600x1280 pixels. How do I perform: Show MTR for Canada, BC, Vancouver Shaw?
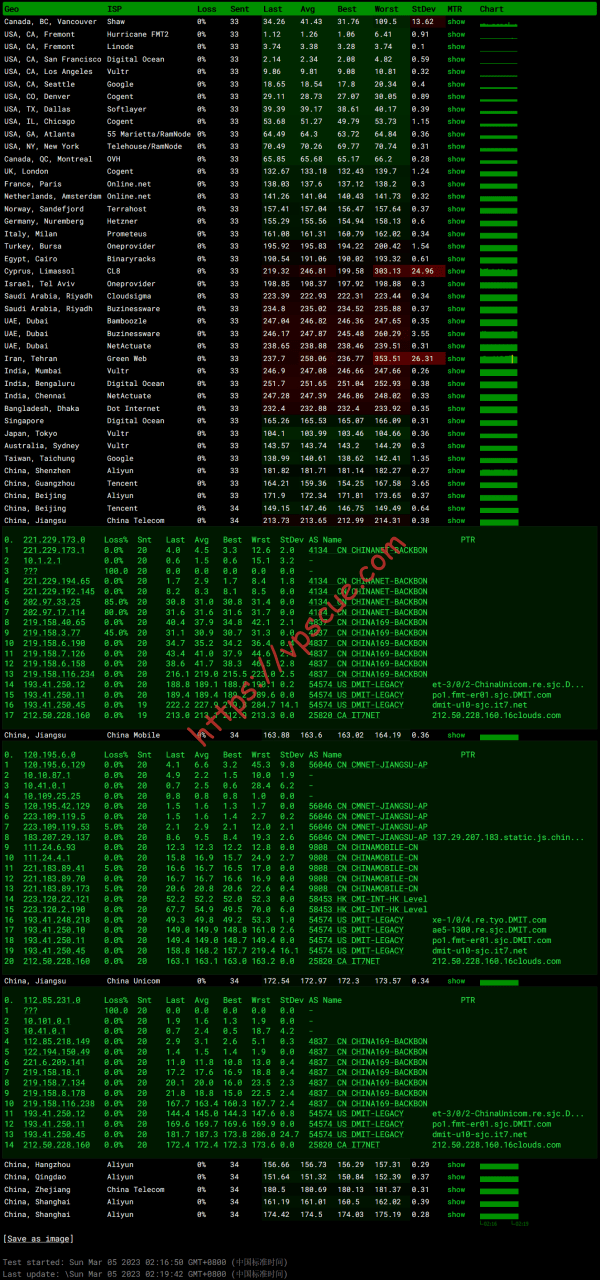click(456, 21)
